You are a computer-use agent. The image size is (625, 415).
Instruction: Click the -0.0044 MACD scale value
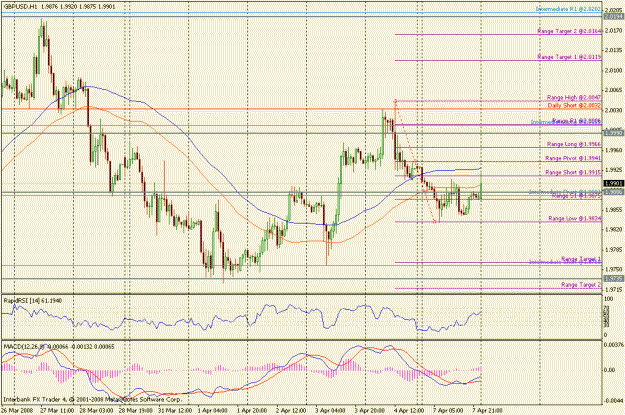click(x=613, y=401)
